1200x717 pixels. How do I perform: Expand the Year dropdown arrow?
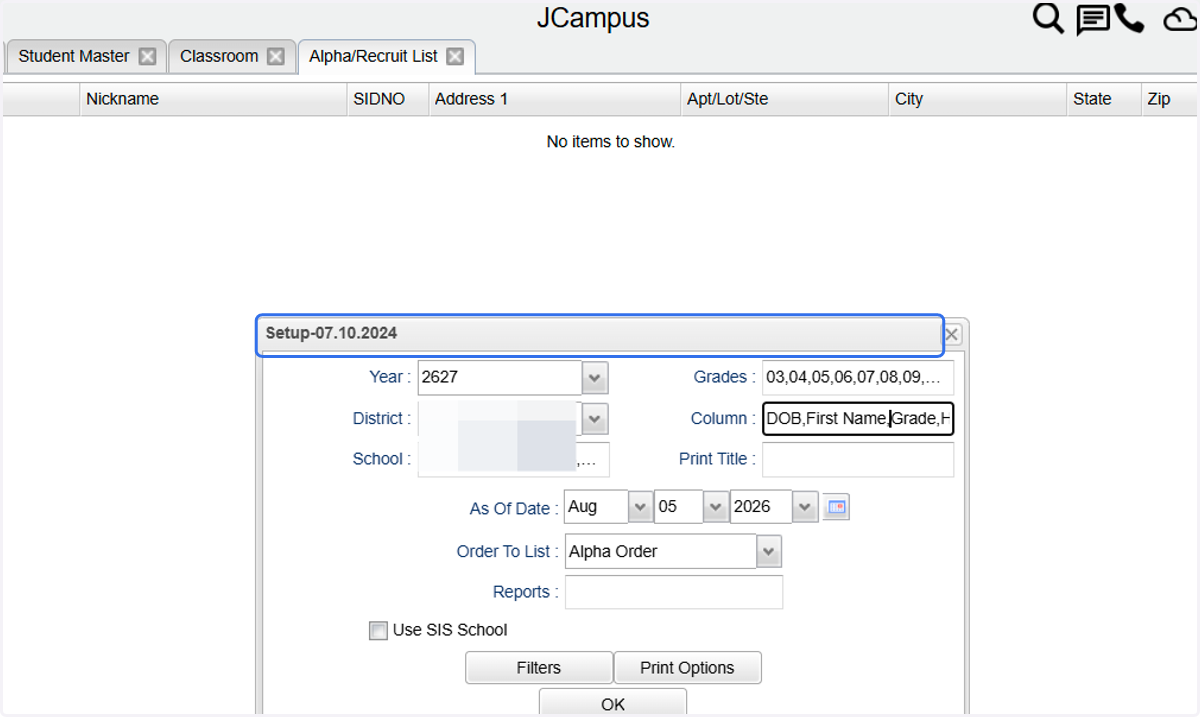coord(595,378)
